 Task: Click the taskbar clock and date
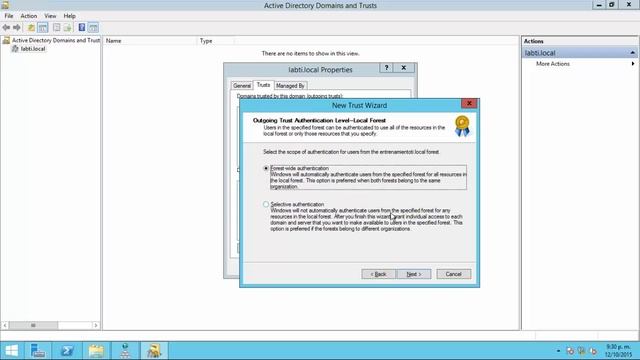618,351
